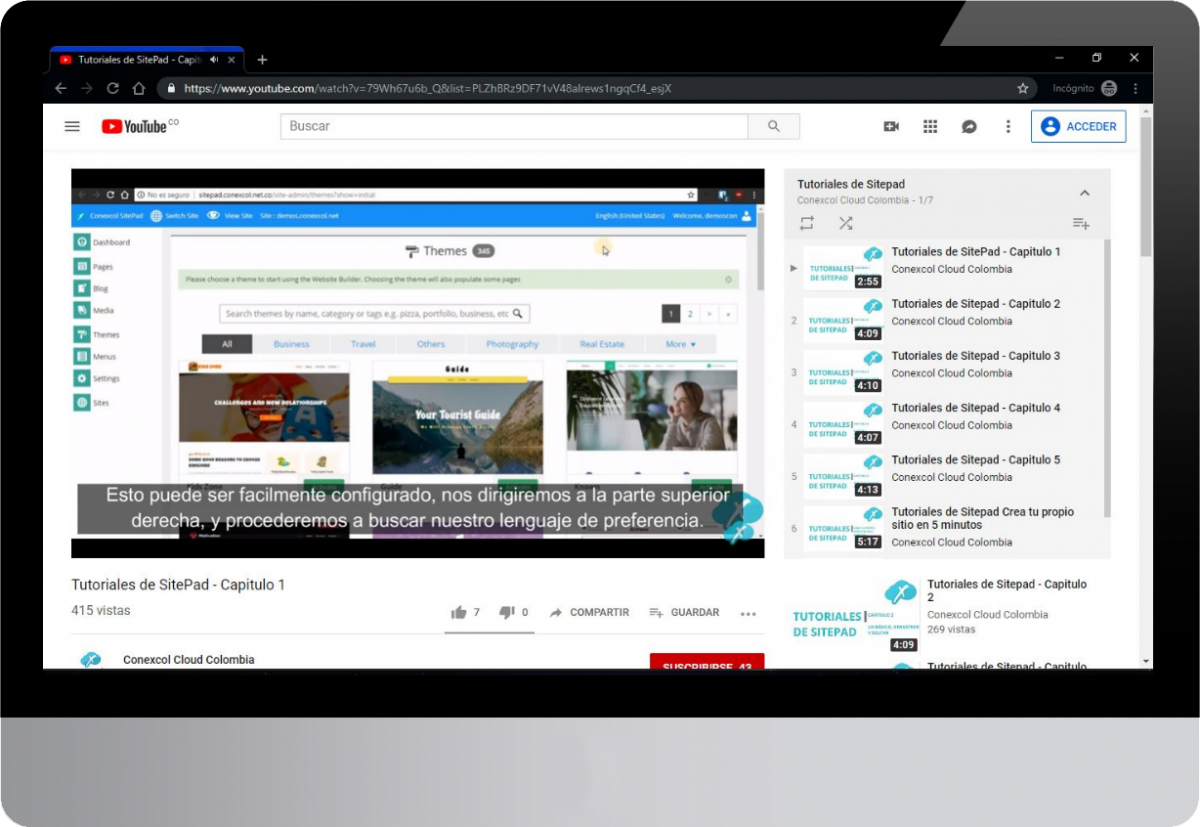
Task: Click the YouTube logo to go home
Action: 132,126
